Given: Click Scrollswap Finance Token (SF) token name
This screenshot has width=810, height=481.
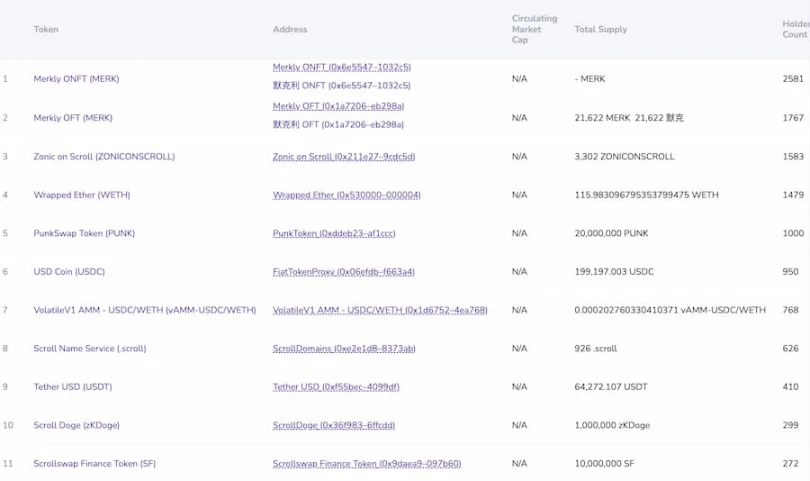Looking at the screenshot, I should (95, 464).
